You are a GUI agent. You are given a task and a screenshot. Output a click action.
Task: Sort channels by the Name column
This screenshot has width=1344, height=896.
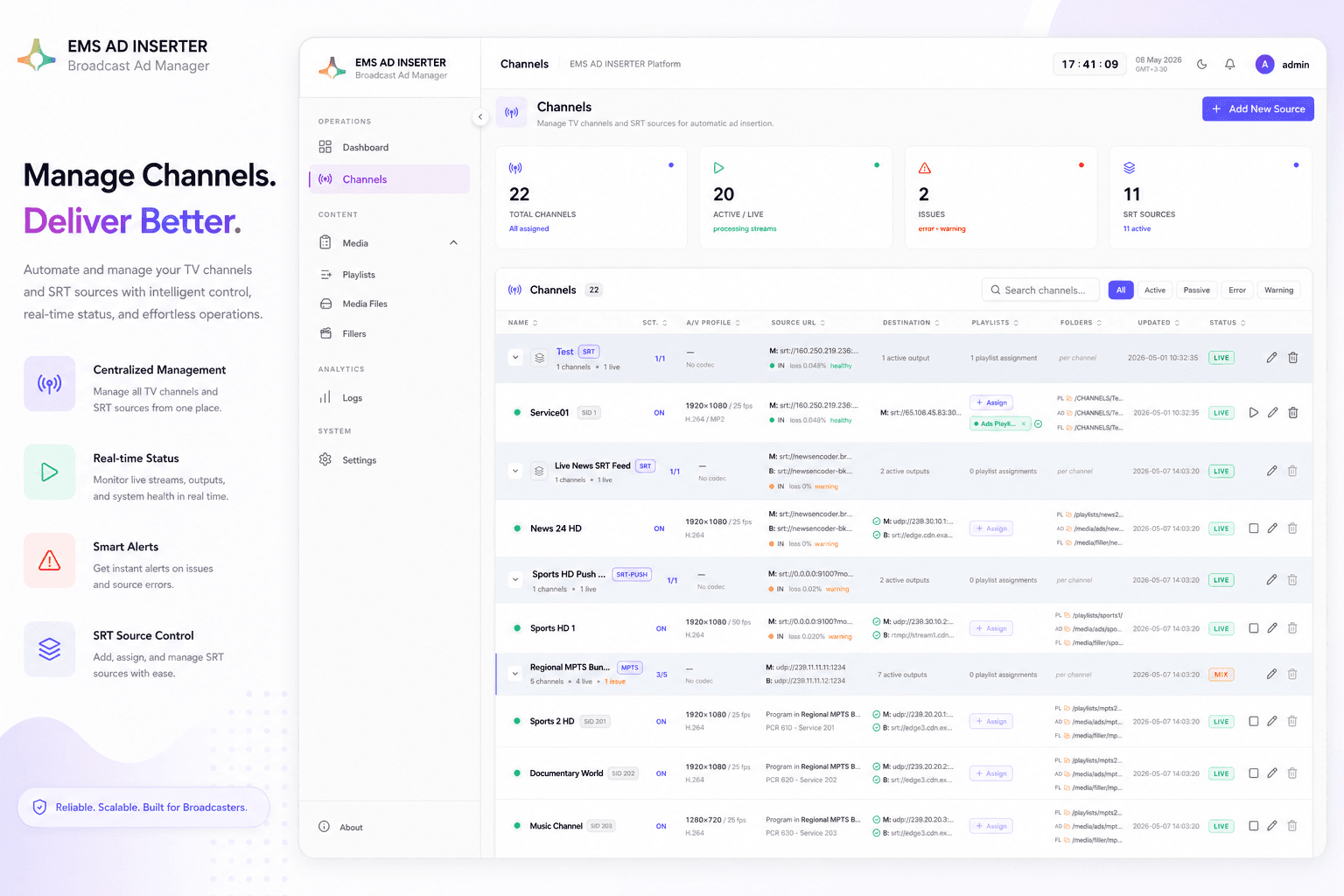[523, 323]
